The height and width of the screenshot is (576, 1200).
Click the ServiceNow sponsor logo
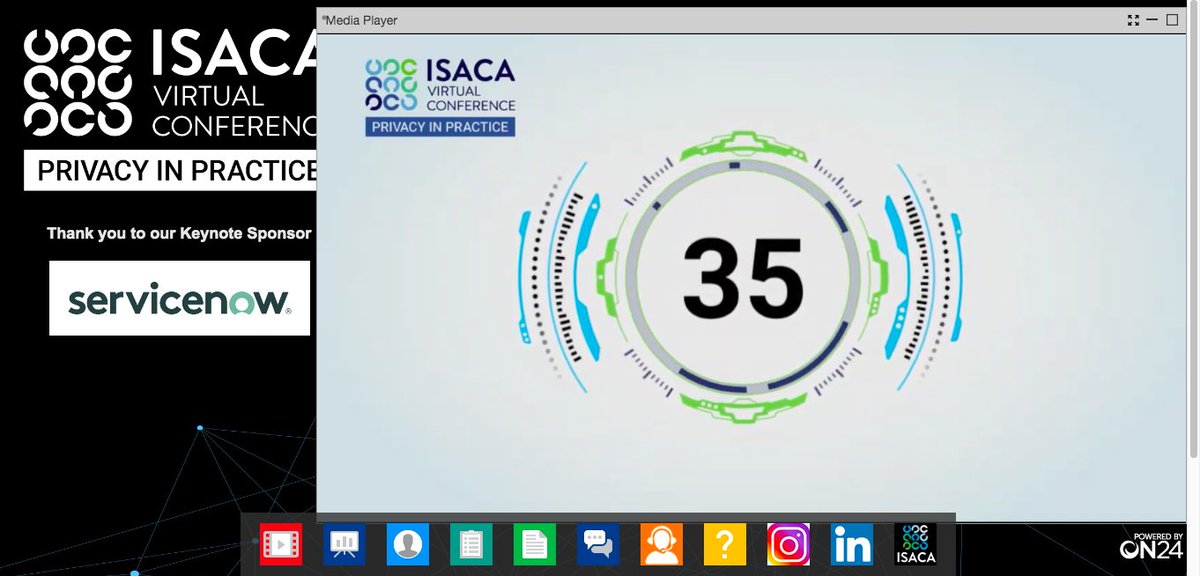179,297
